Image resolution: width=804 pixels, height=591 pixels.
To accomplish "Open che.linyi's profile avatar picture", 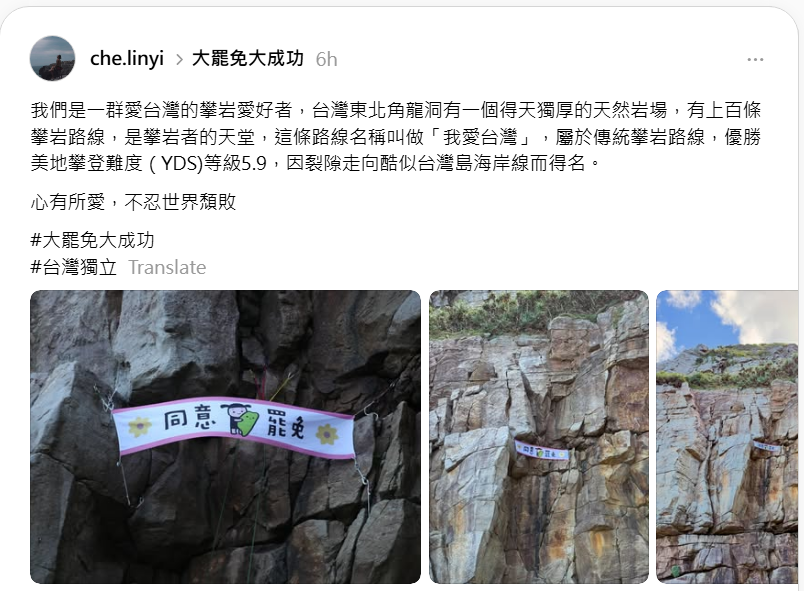I will (52, 58).
